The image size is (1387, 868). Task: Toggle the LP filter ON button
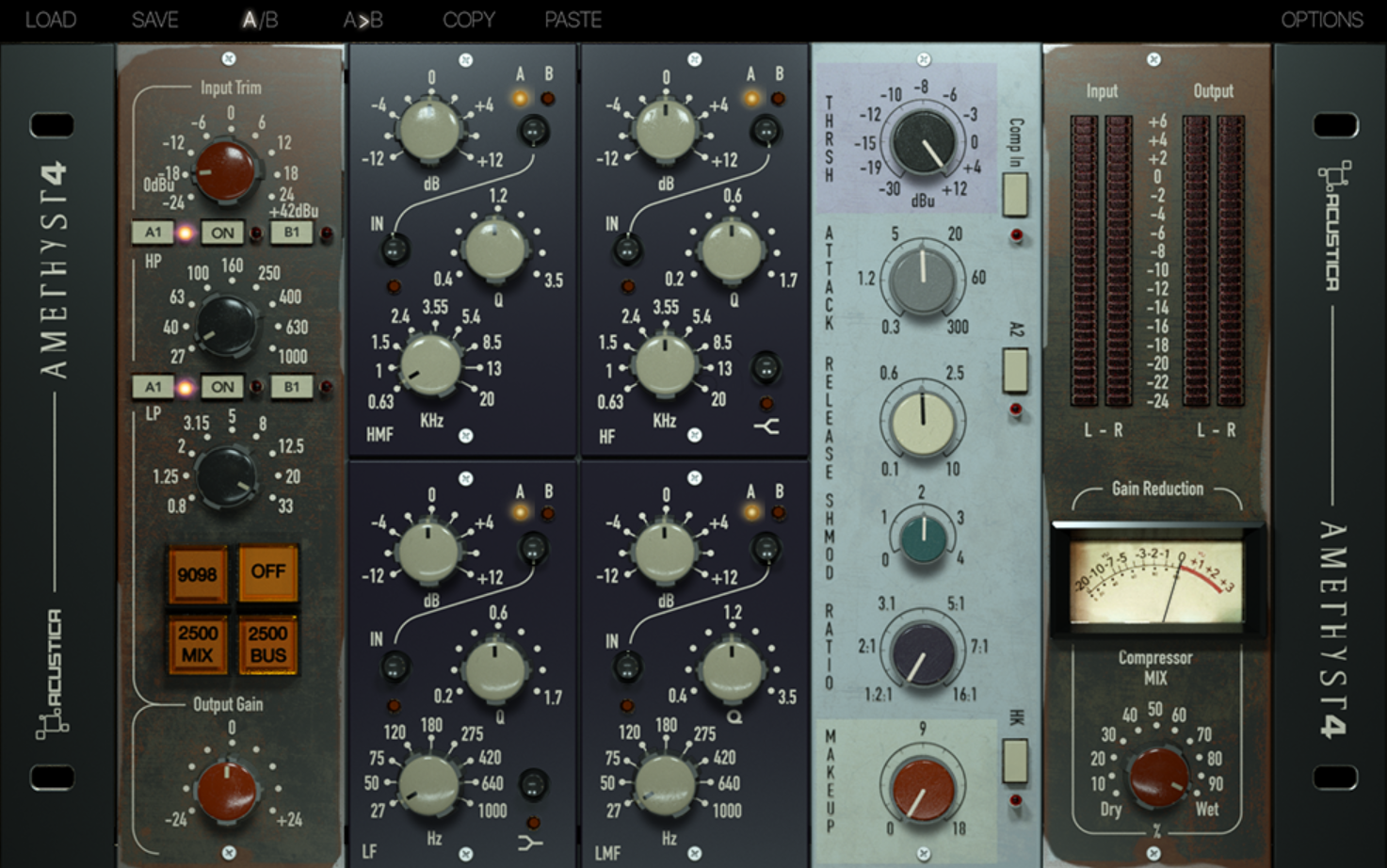pos(222,387)
